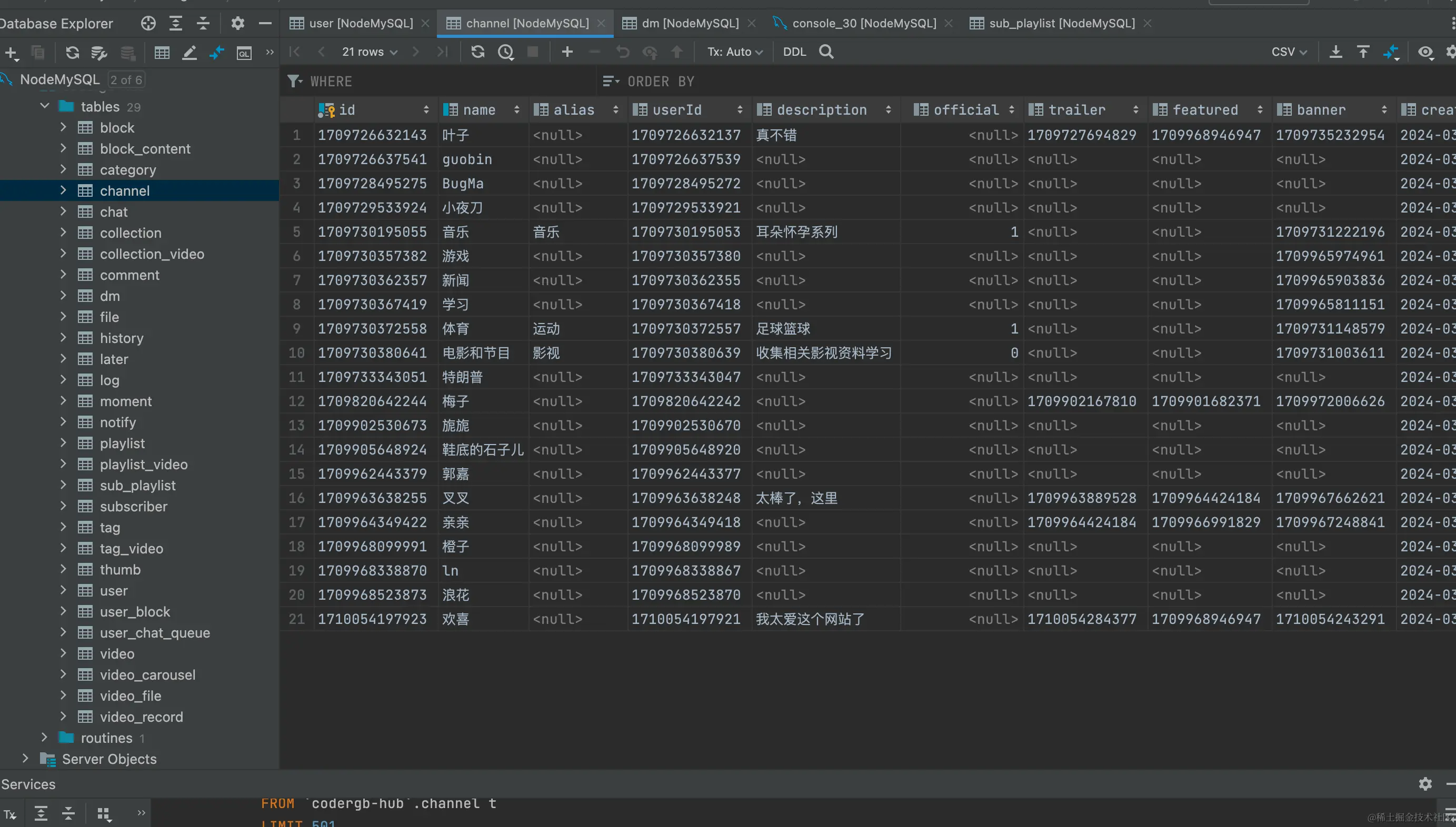The height and width of the screenshot is (827, 1456).
Task: Click the Database Explorer settings gear
Action: point(237,23)
